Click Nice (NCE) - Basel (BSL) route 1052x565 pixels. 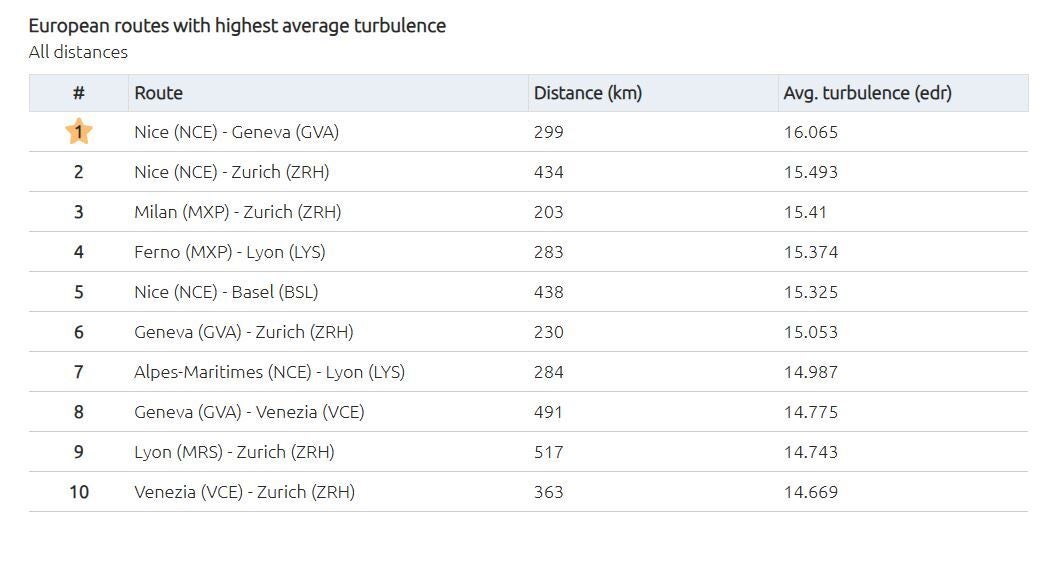pyautogui.click(x=226, y=292)
